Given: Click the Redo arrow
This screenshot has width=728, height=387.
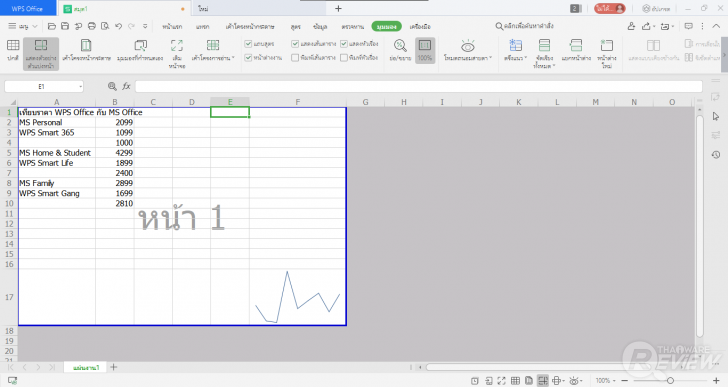Looking at the screenshot, I should 131,26.
